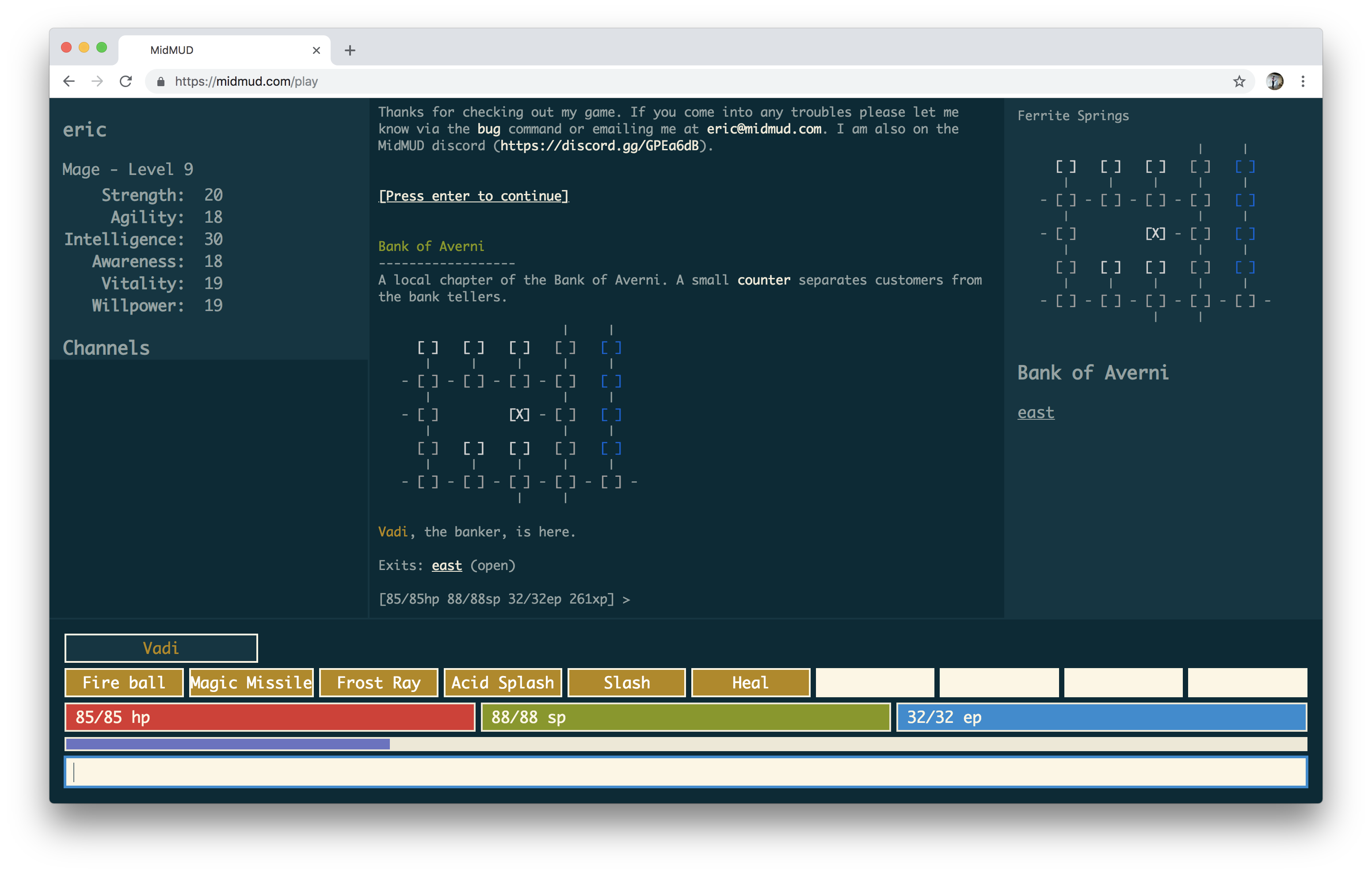
Task: Click the browser back arrow
Action: tap(69, 81)
